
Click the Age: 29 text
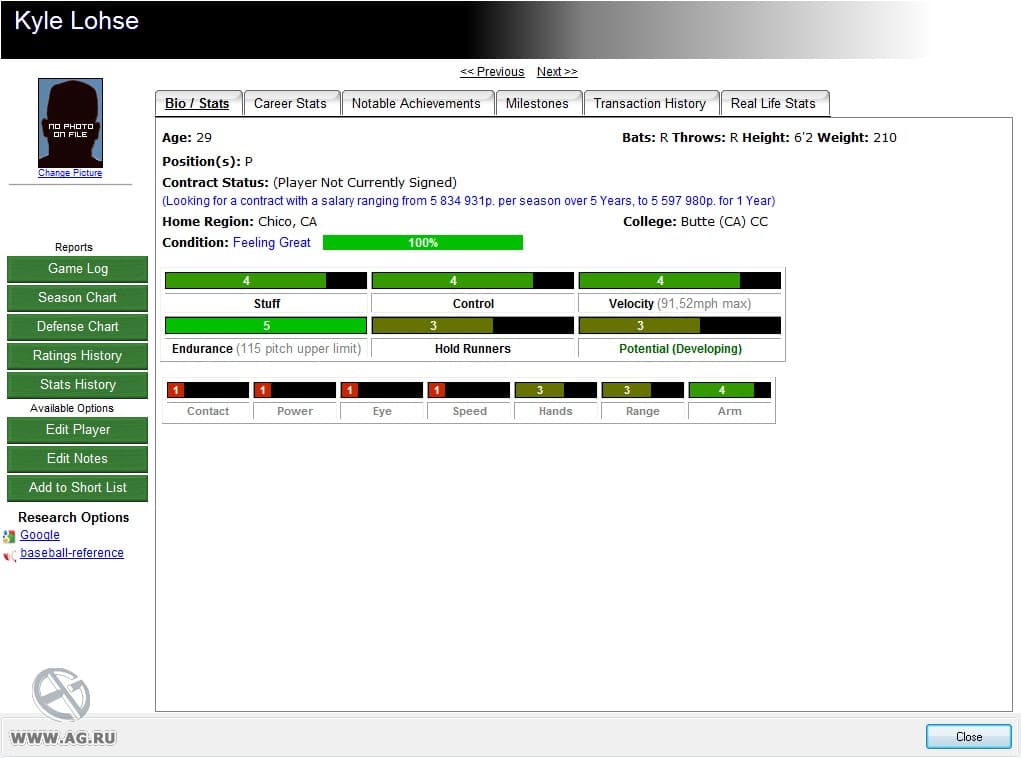[187, 137]
